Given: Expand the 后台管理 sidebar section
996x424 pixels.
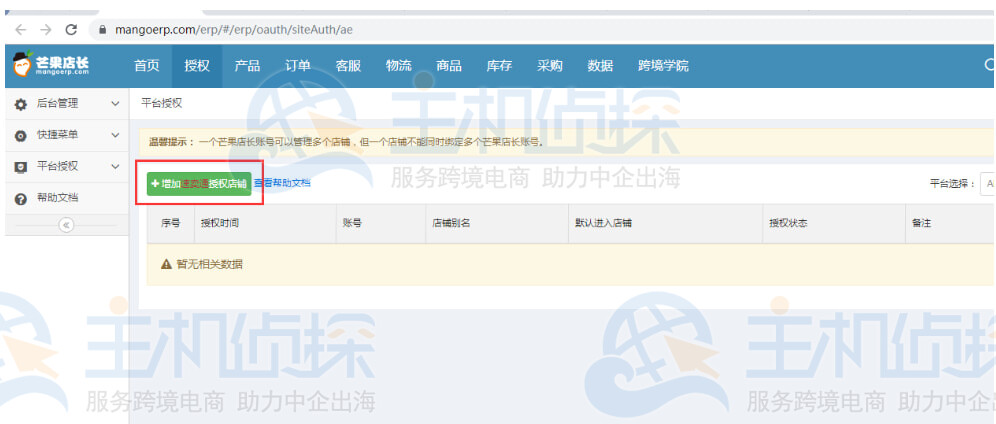Looking at the screenshot, I should point(115,104).
